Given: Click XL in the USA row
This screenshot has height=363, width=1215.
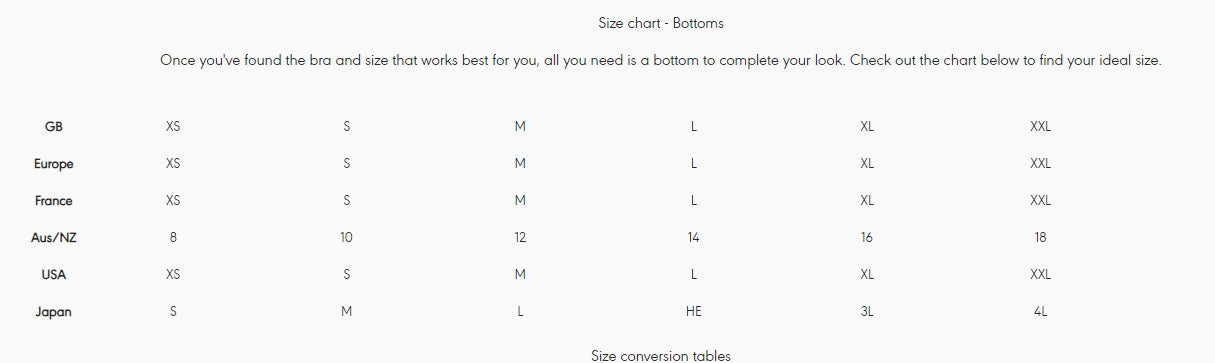Looking at the screenshot, I should [867, 275].
